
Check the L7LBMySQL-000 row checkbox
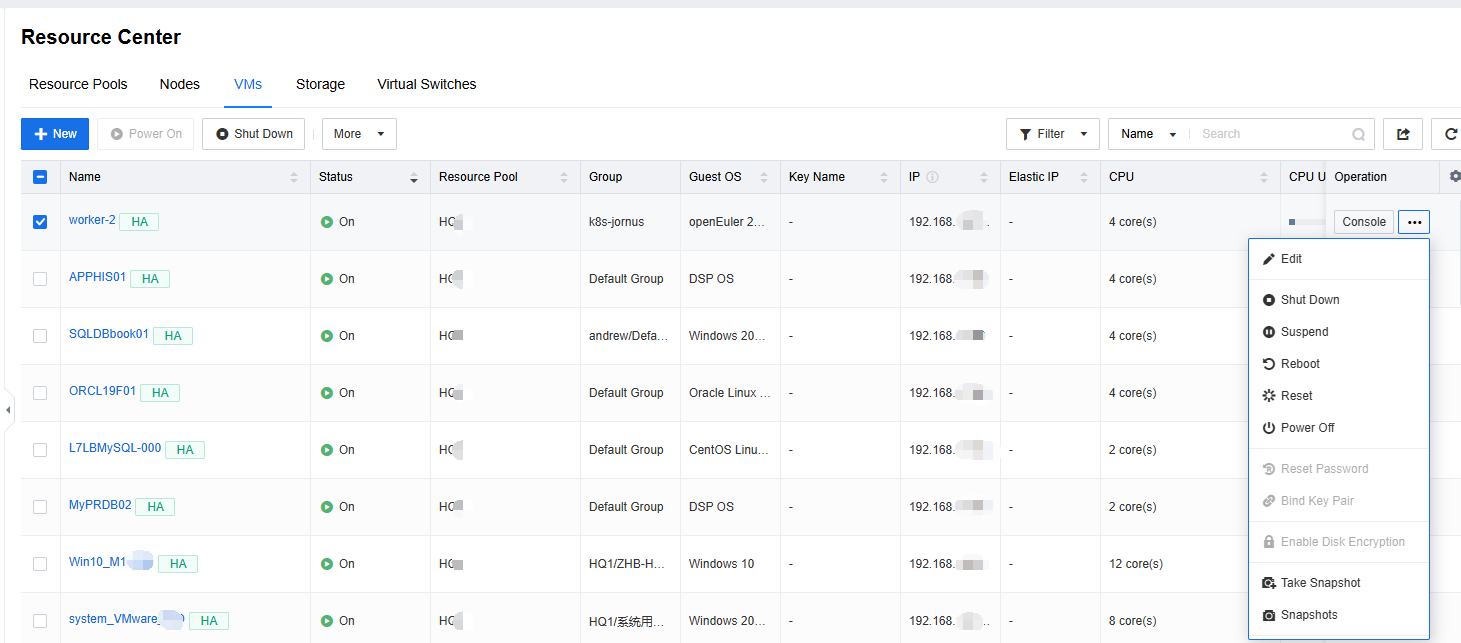(x=40, y=450)
